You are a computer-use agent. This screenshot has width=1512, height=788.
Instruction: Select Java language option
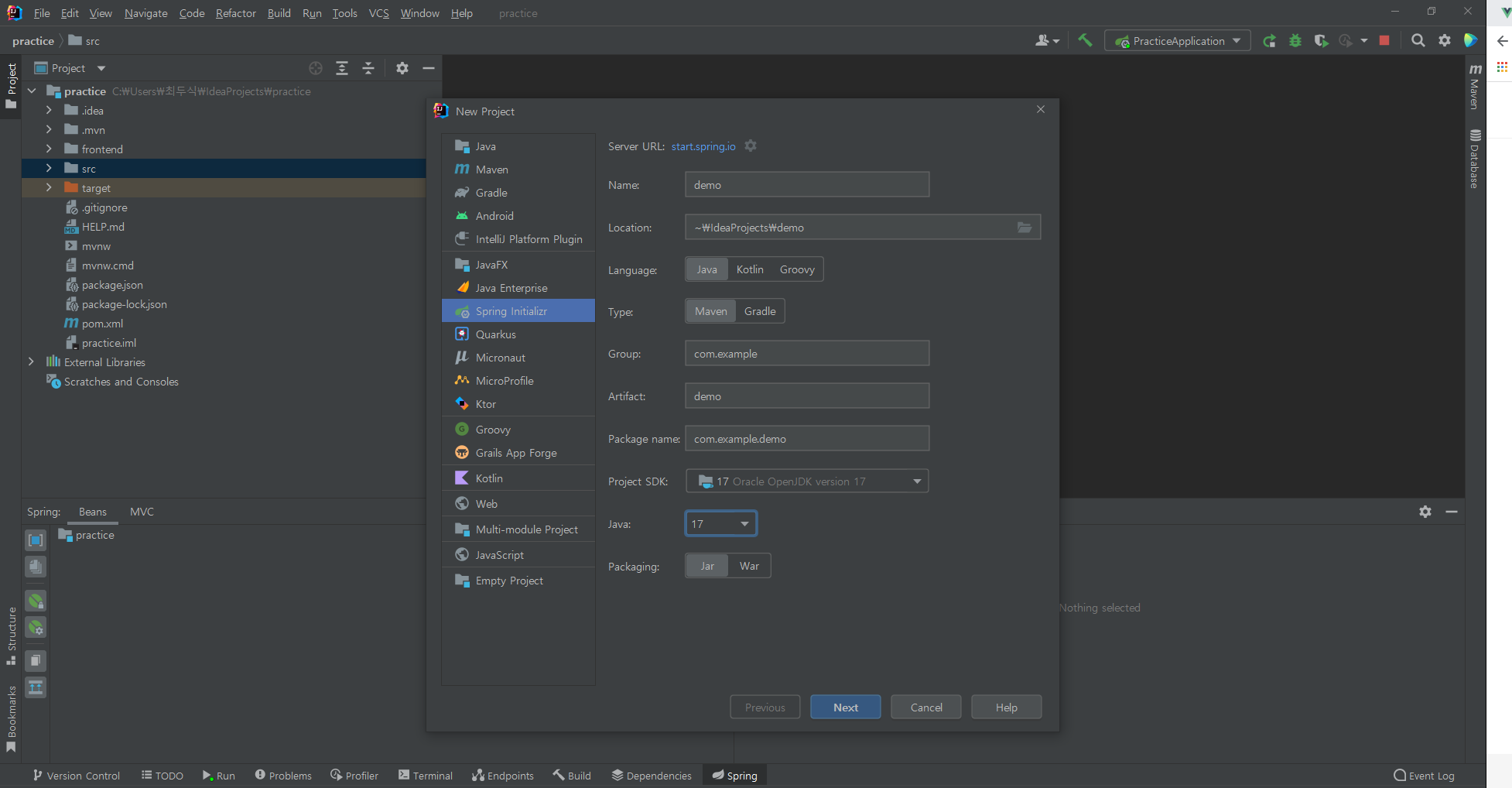tap(706, 269)
